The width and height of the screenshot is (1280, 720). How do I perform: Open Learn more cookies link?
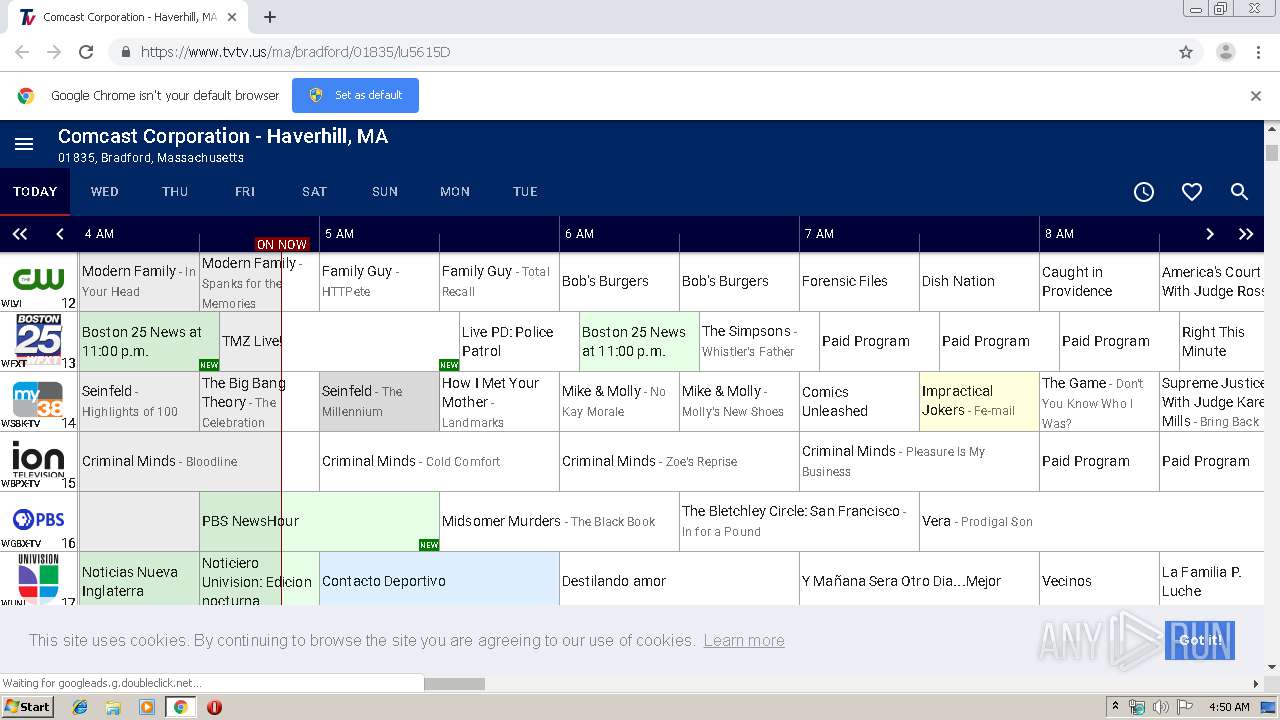pyautogui.click(x=744, y=641)
